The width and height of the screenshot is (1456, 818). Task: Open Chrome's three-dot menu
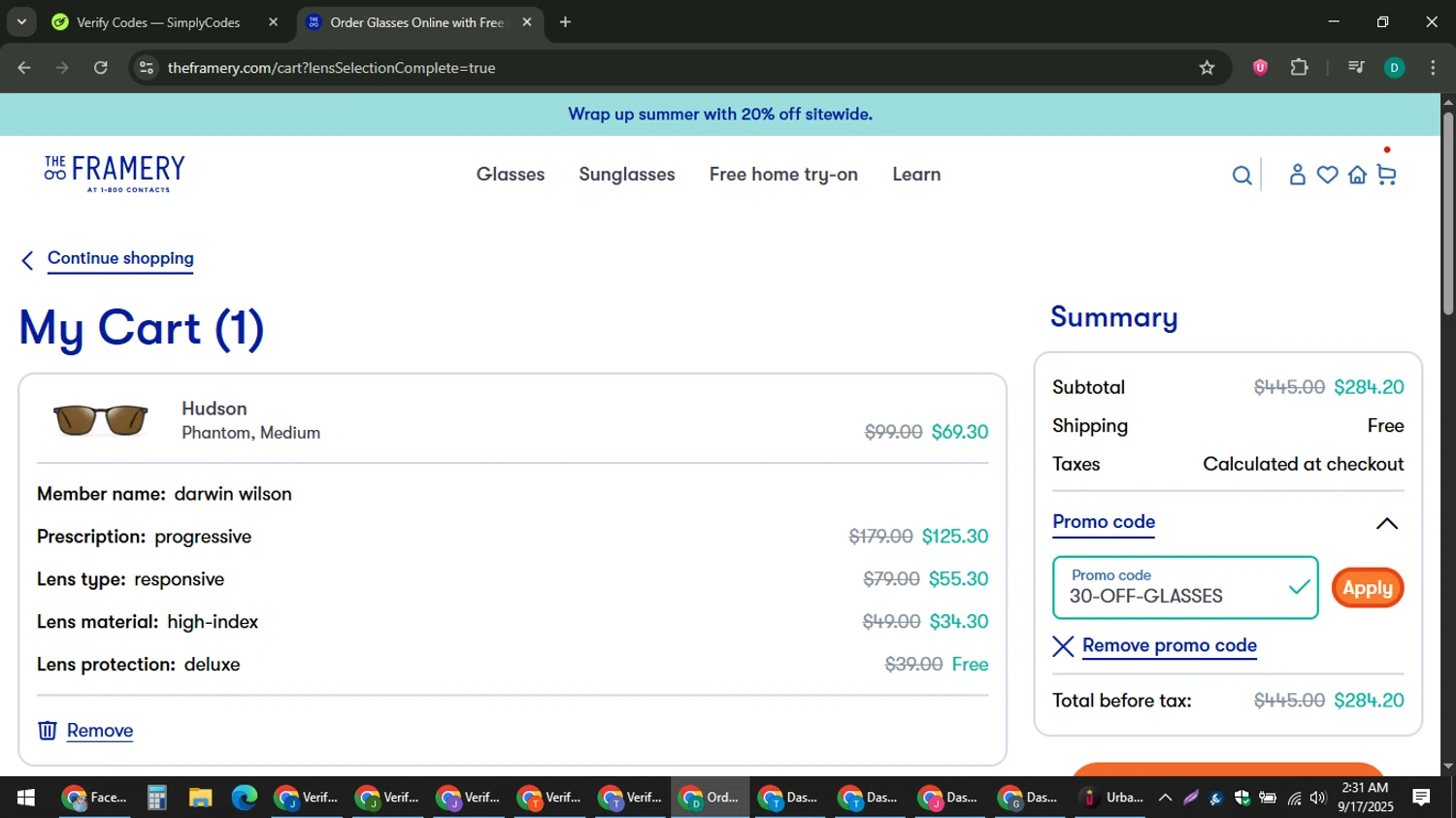point(1433,68)
